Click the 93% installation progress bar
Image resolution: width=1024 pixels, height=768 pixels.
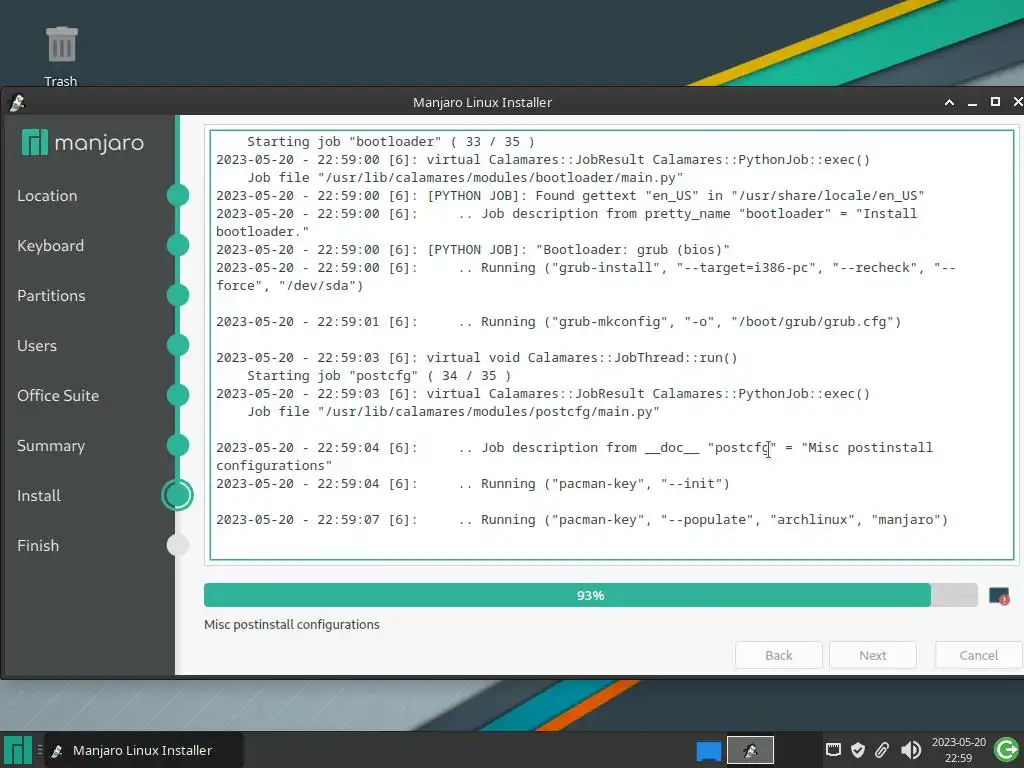click(x=590, y=596)
